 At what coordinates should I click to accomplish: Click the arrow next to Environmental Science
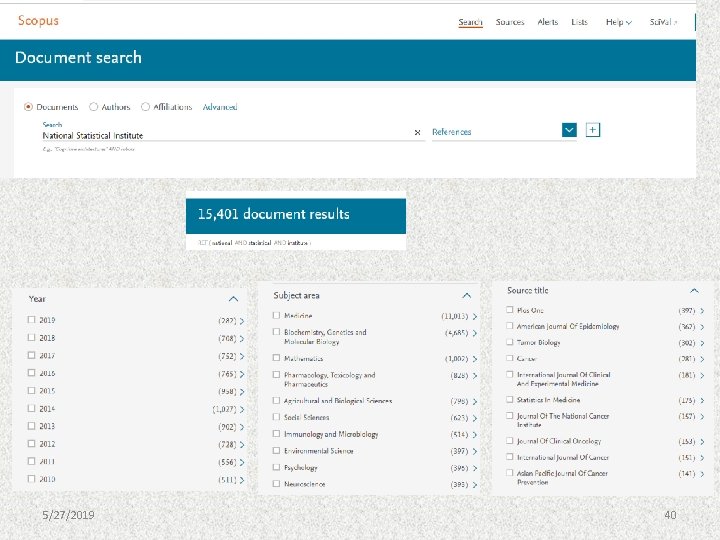pyautogui.click(x=475, y=451)
